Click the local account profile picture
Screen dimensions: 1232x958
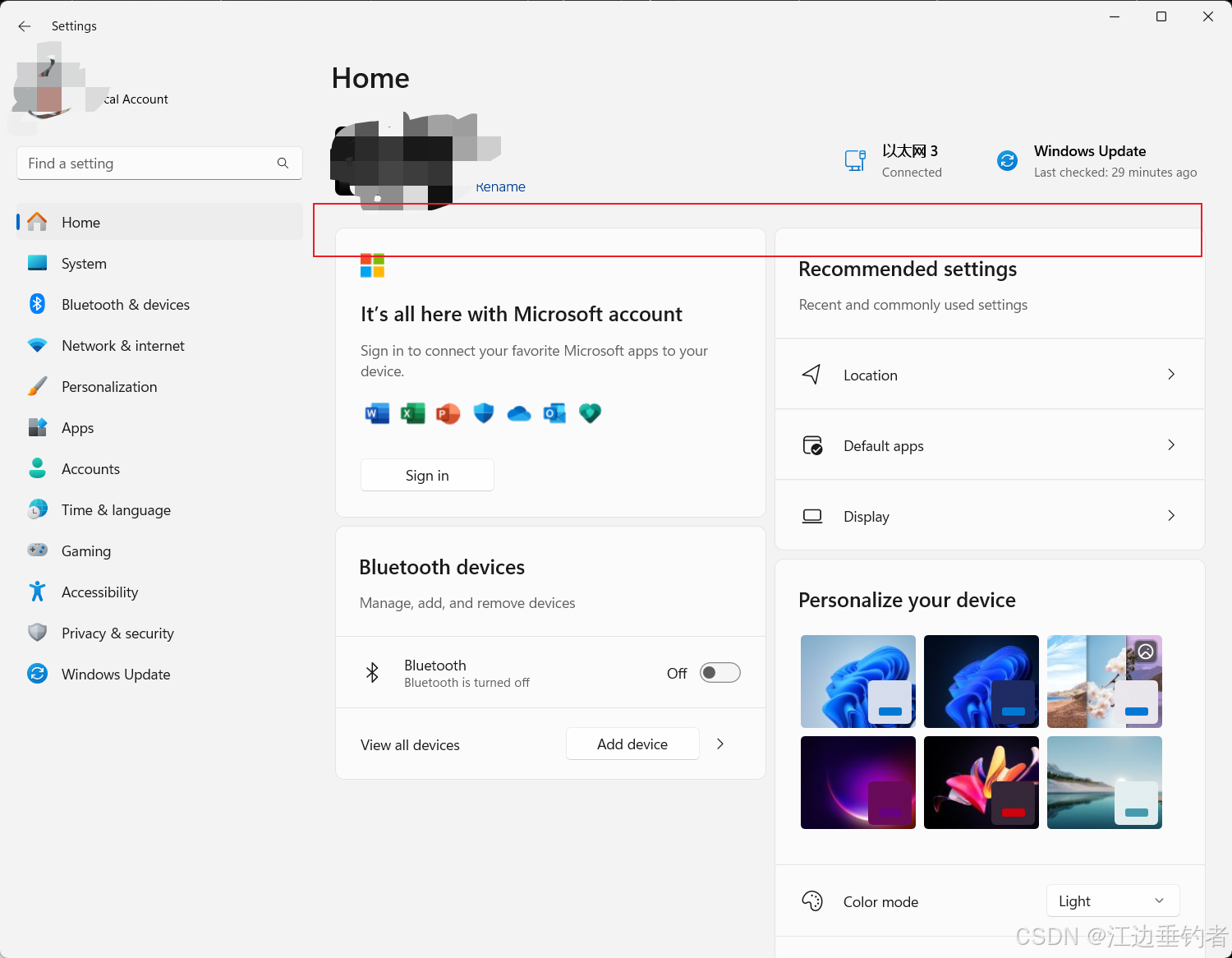click(x=49, y=86)
